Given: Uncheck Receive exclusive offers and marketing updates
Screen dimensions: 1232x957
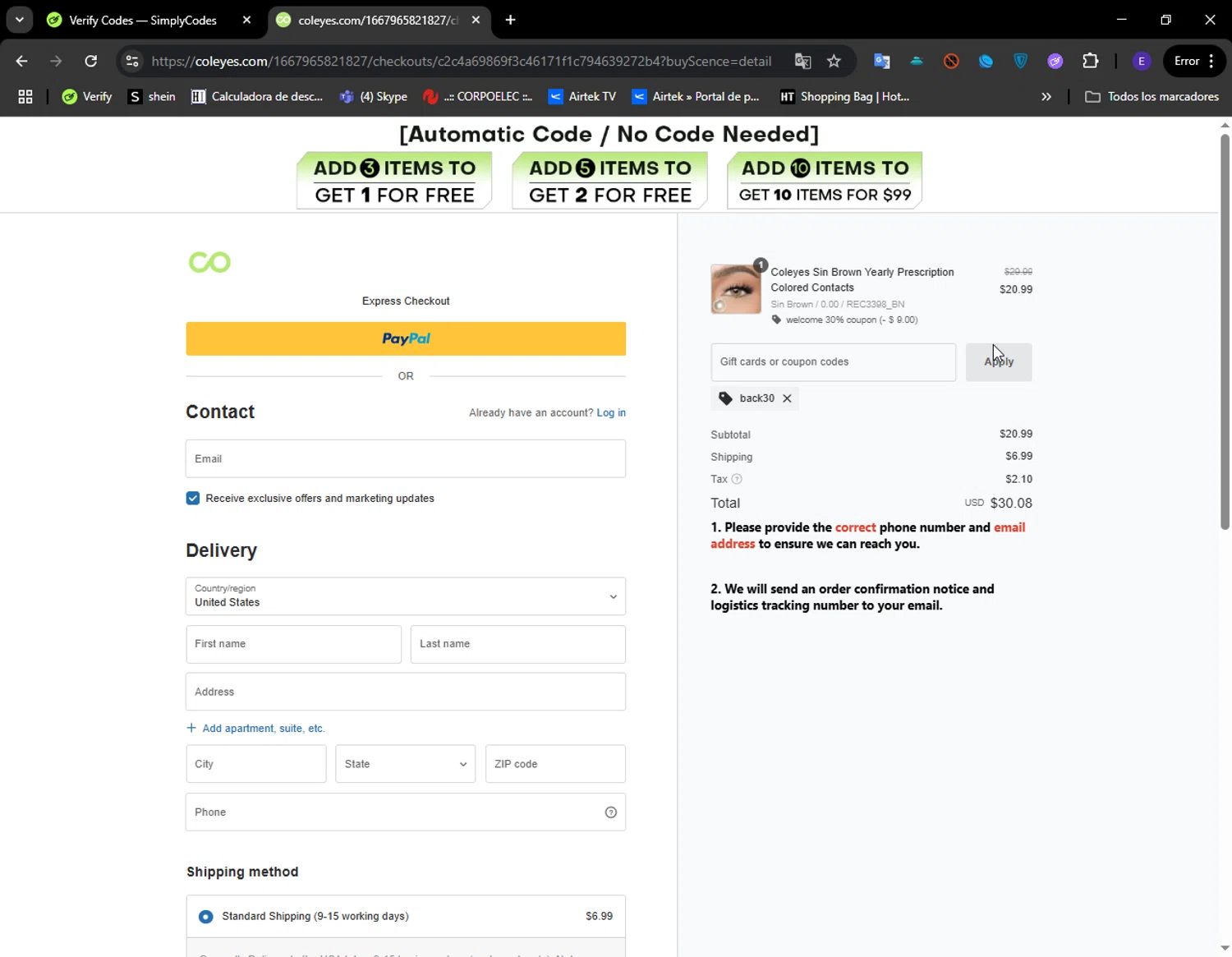Looking at the screenshot, I should [x=193, y=499].
